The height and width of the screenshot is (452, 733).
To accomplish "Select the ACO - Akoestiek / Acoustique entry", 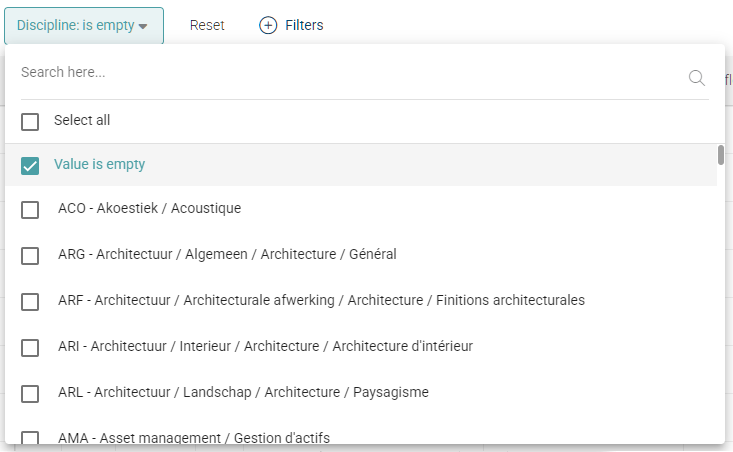I will click(149, 209).
